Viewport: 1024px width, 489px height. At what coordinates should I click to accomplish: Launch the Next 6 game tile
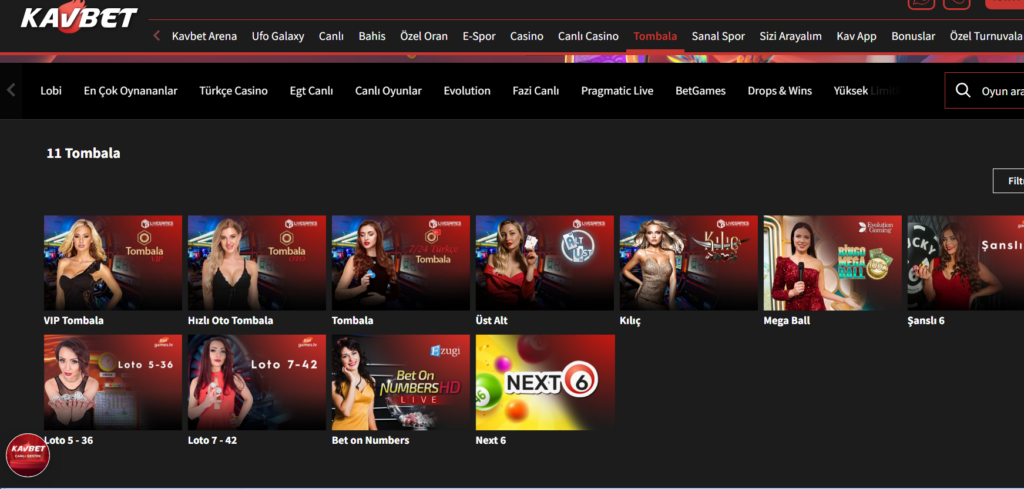click(544, 383)
